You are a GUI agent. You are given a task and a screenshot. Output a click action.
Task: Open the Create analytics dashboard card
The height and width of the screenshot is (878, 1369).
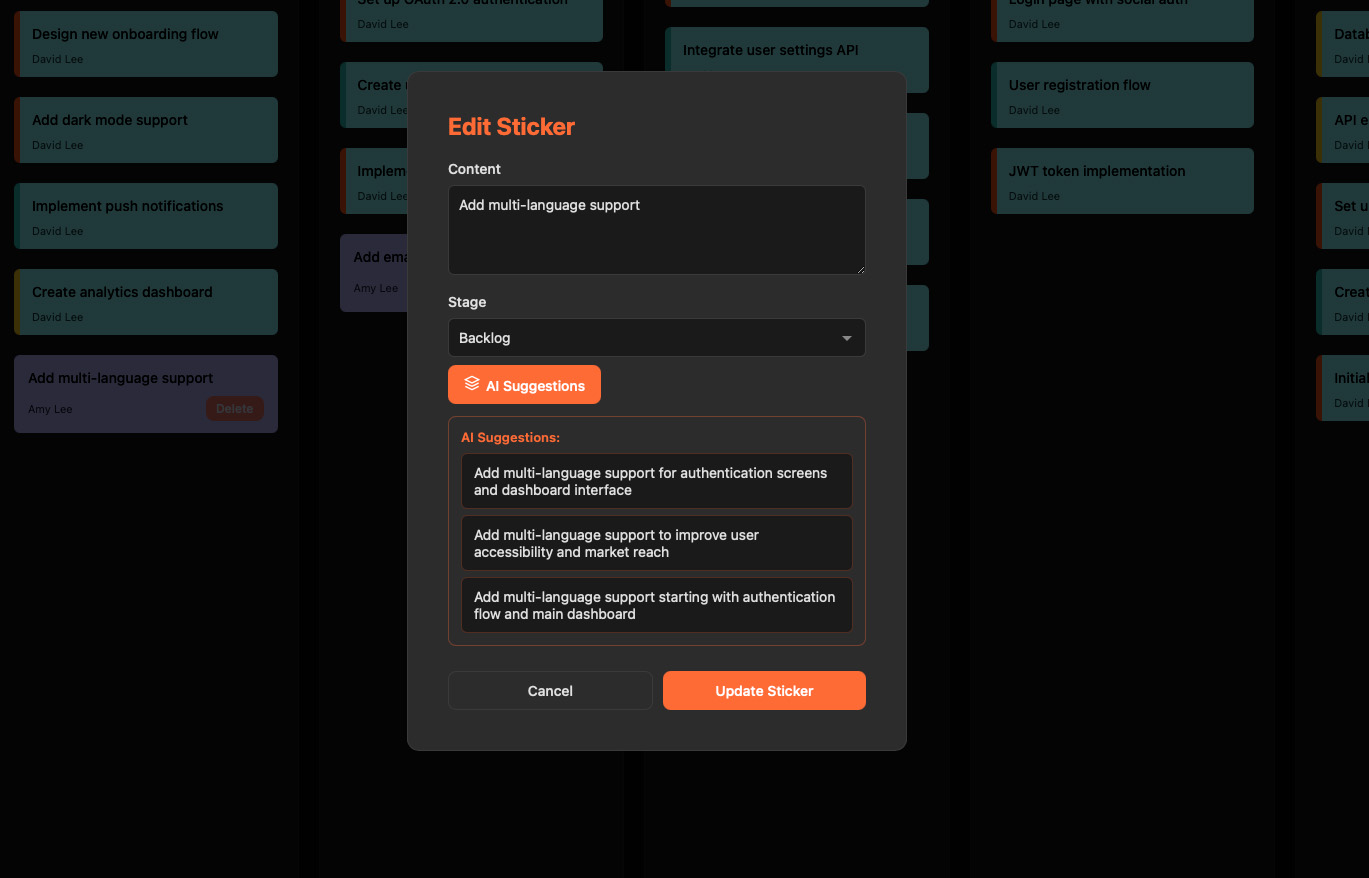(x=145, y=301)
